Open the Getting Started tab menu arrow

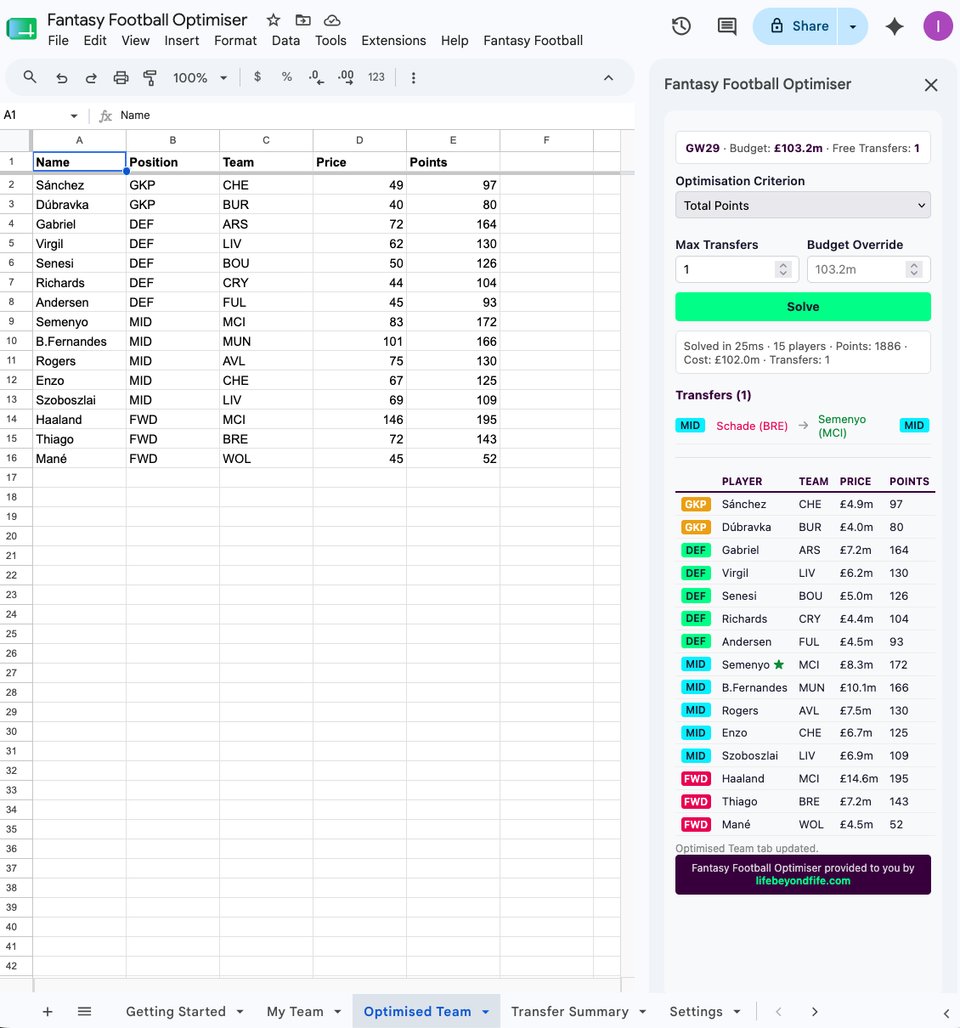[240, 1012]
